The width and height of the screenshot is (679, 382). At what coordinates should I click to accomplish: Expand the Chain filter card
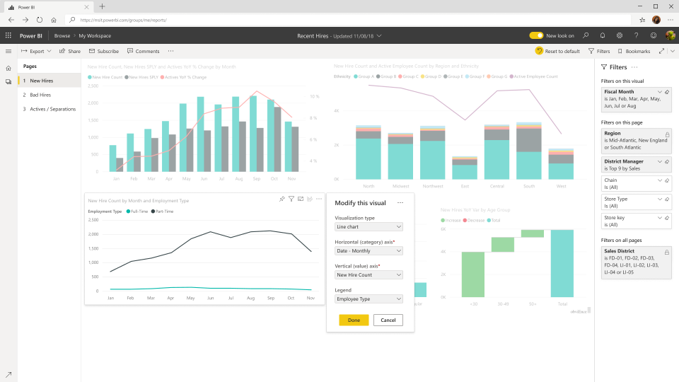pos(660,180)
